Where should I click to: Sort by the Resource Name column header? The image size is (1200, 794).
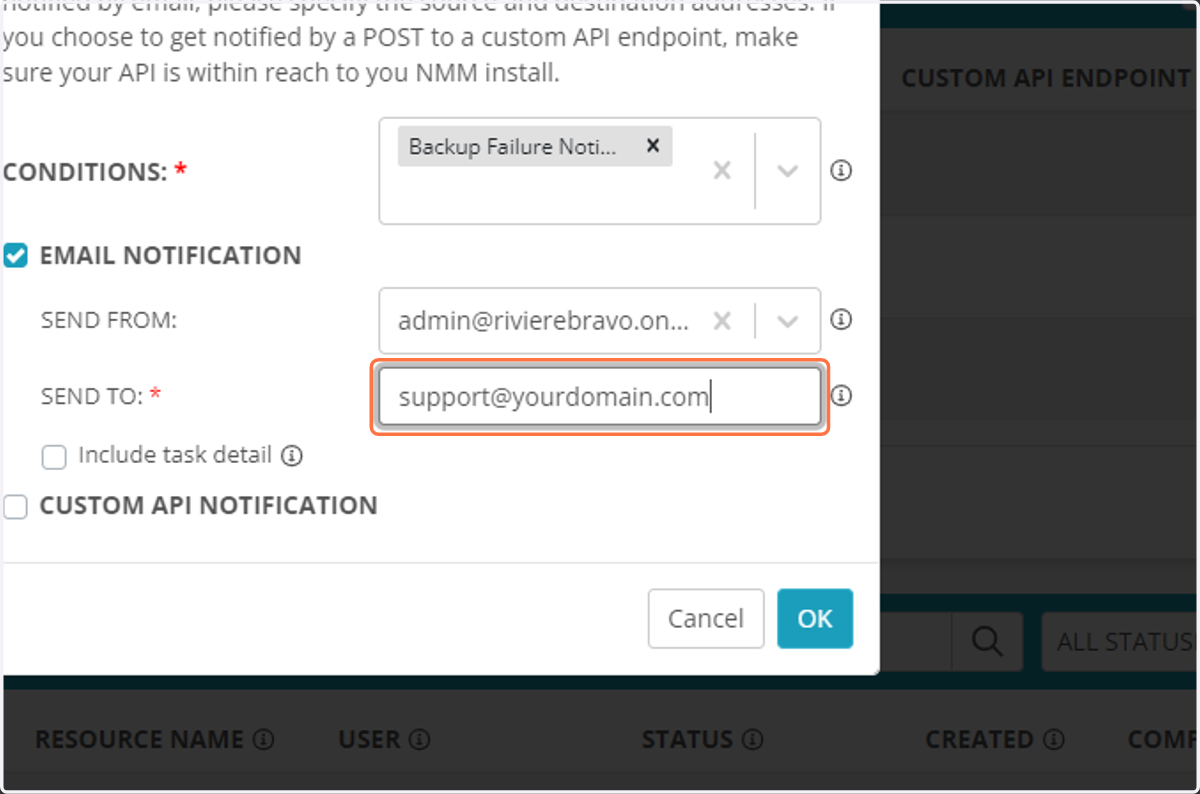(x=140, y=739)
